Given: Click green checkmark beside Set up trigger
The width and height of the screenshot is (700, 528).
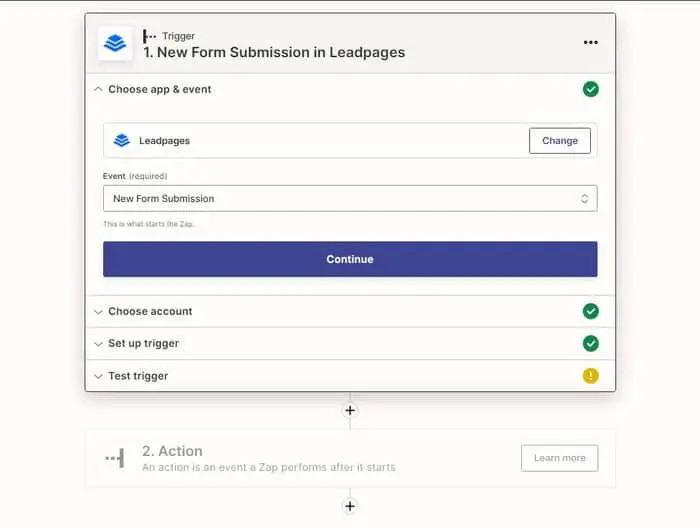Looking at the screenshot, I should point(591,343).
